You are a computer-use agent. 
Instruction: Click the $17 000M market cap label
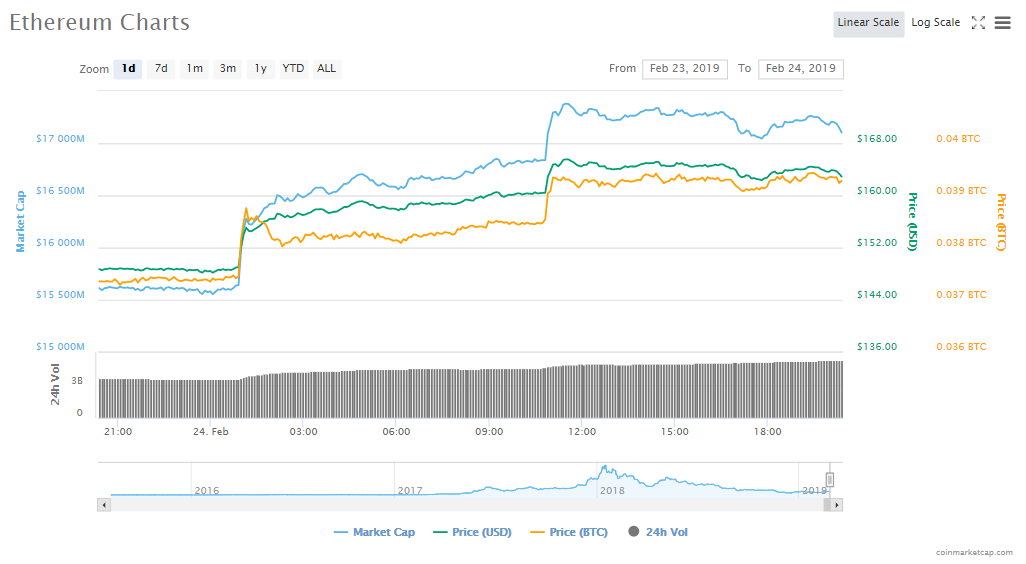coord(60,139)
